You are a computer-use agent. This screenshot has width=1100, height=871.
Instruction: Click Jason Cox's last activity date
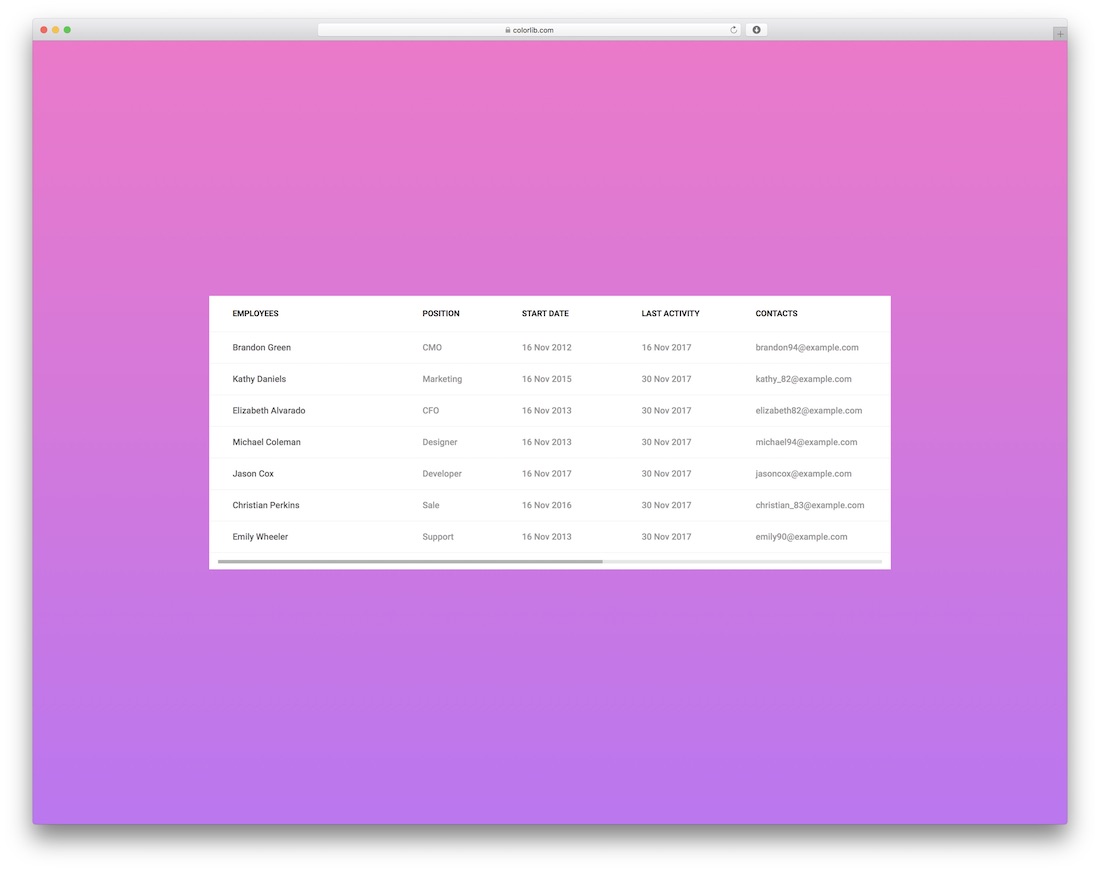click(666, 474)
